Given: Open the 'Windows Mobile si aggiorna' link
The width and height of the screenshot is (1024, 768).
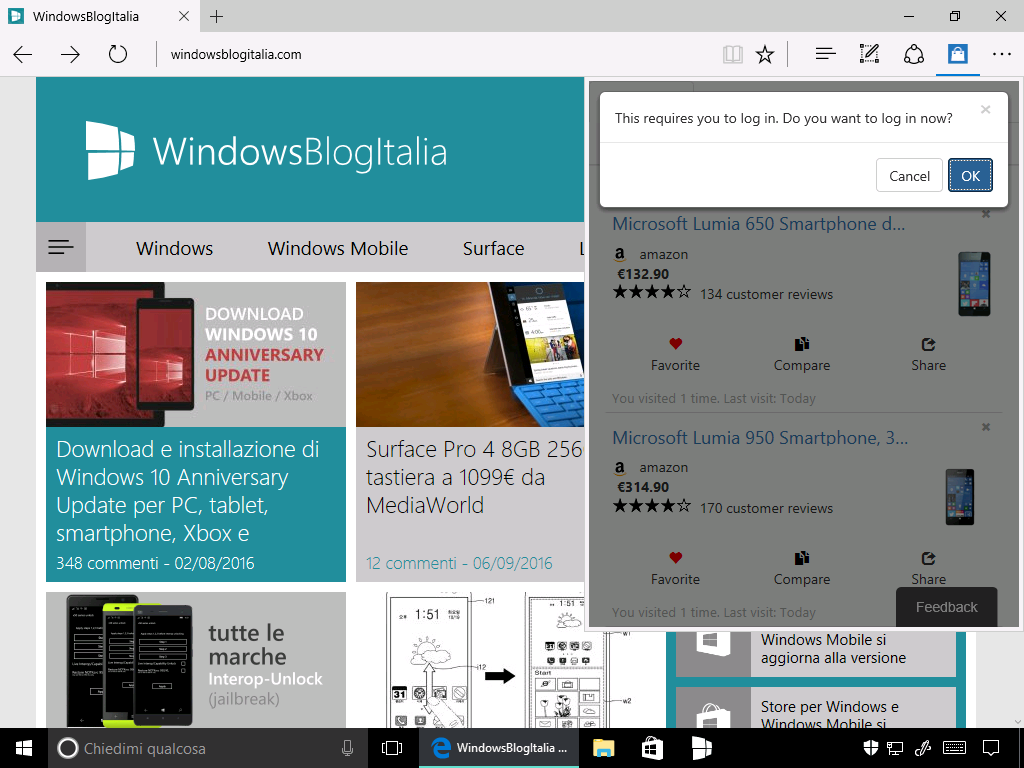Looking at the screenshot, I should pyautogui.click(x=833, y=648).
